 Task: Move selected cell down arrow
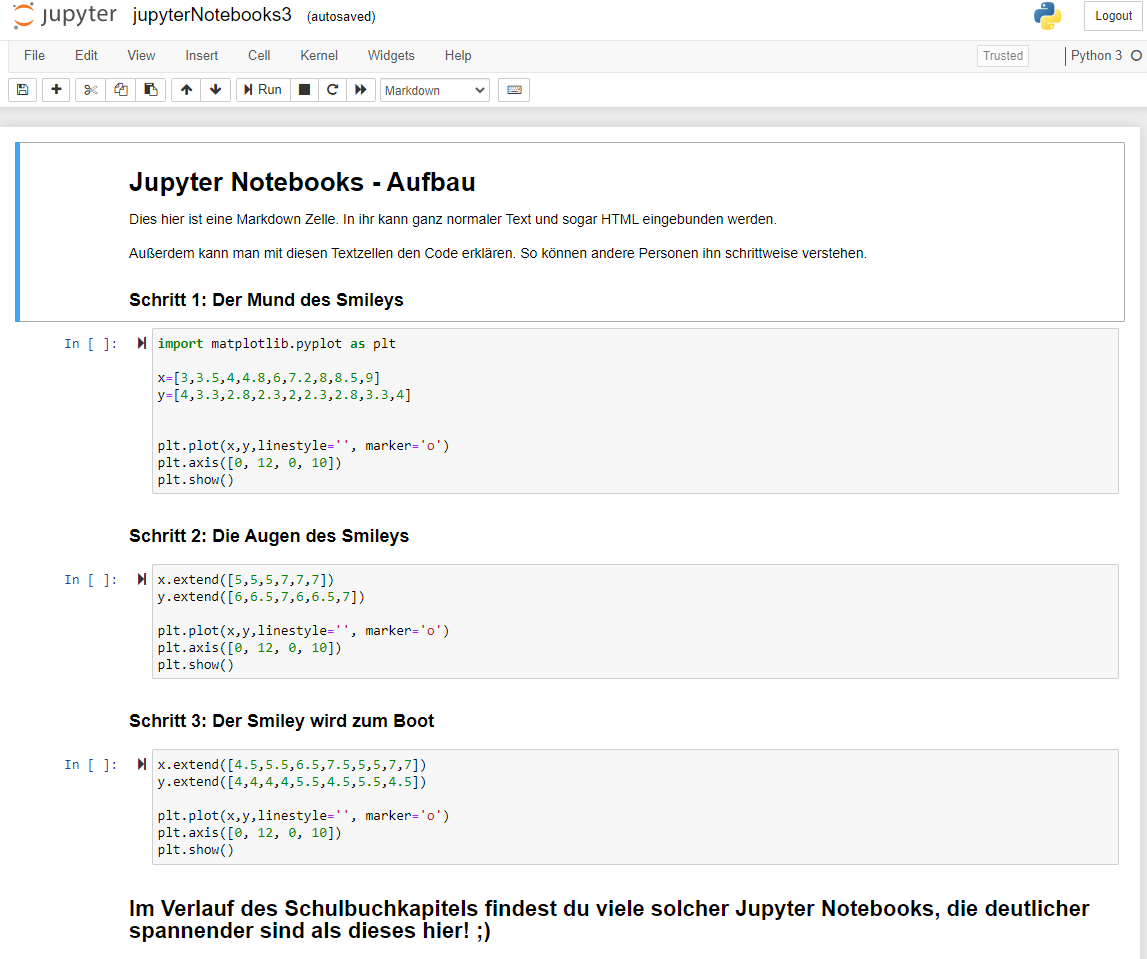click(x=216, y=90)
